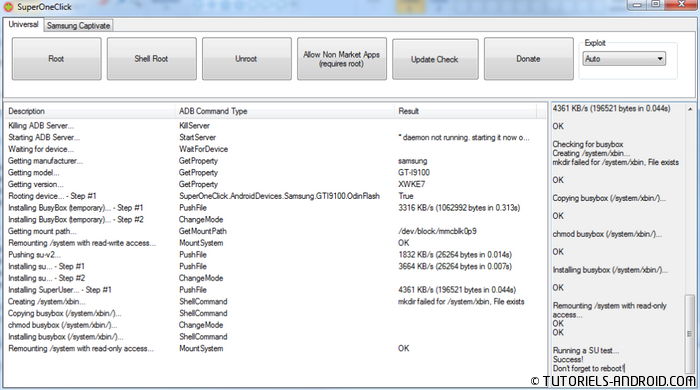
Task: Click the 'samsung' result value
Action: [x=412, y=161]
